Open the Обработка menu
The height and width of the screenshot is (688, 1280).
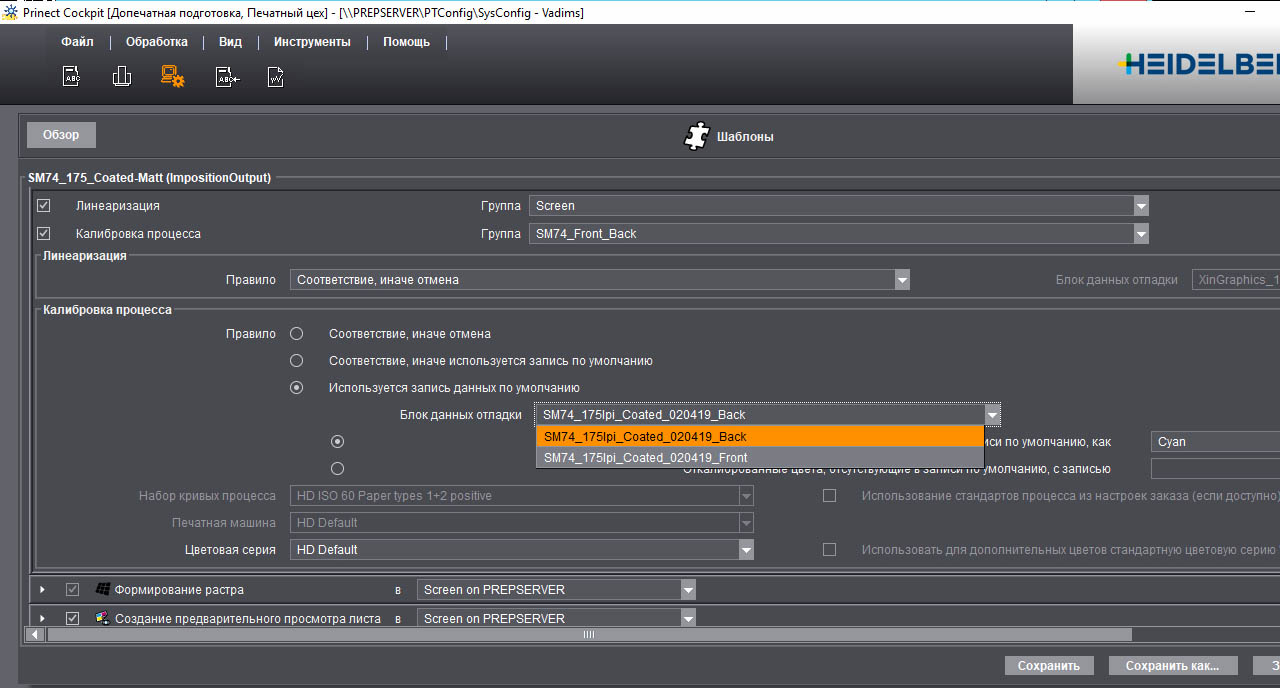point(157,42)
